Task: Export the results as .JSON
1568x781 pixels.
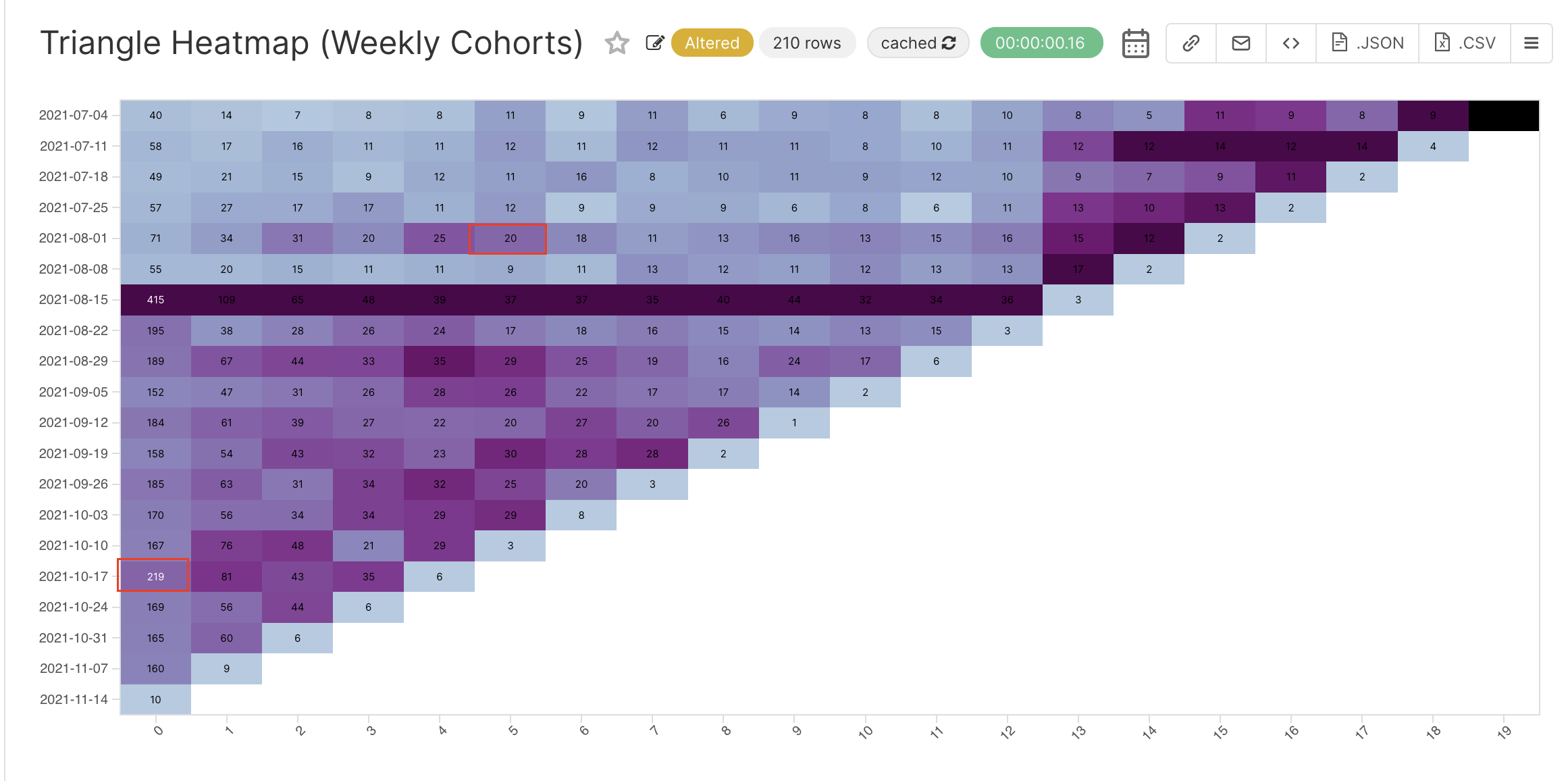Action: [x=1367, y=43]
